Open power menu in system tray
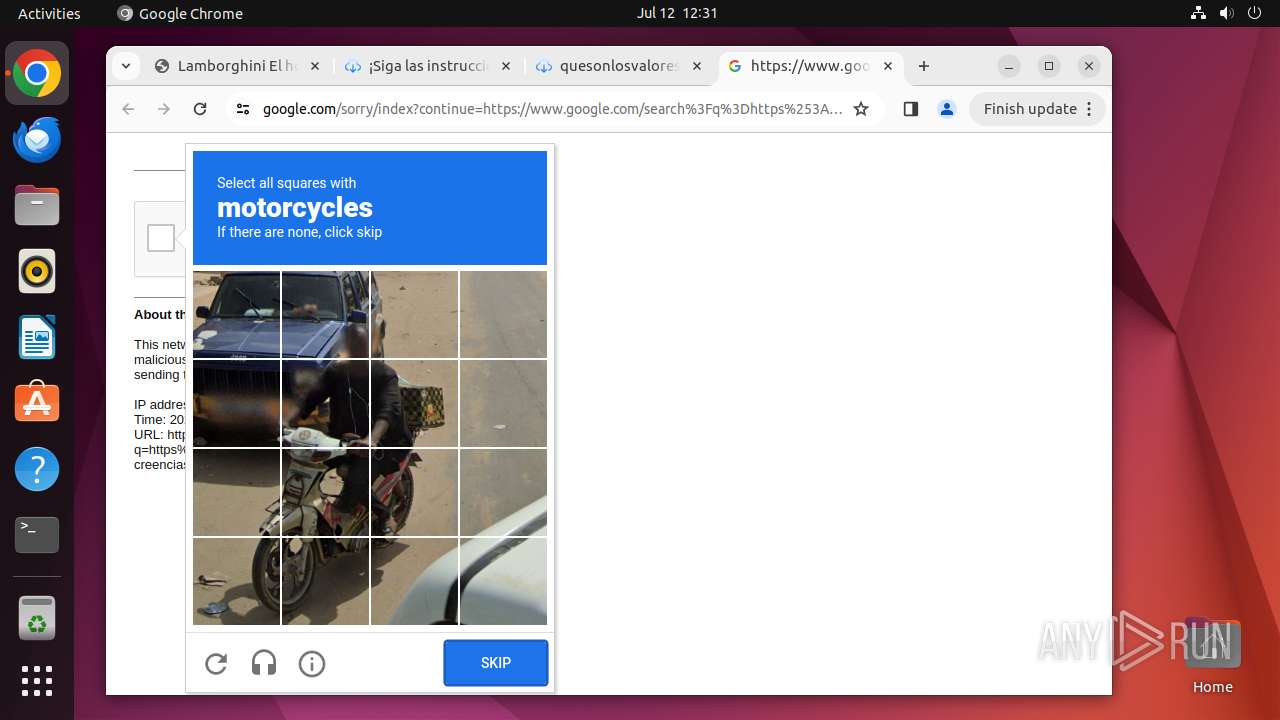The image size is (1280, 720). tap(1255, 13)
